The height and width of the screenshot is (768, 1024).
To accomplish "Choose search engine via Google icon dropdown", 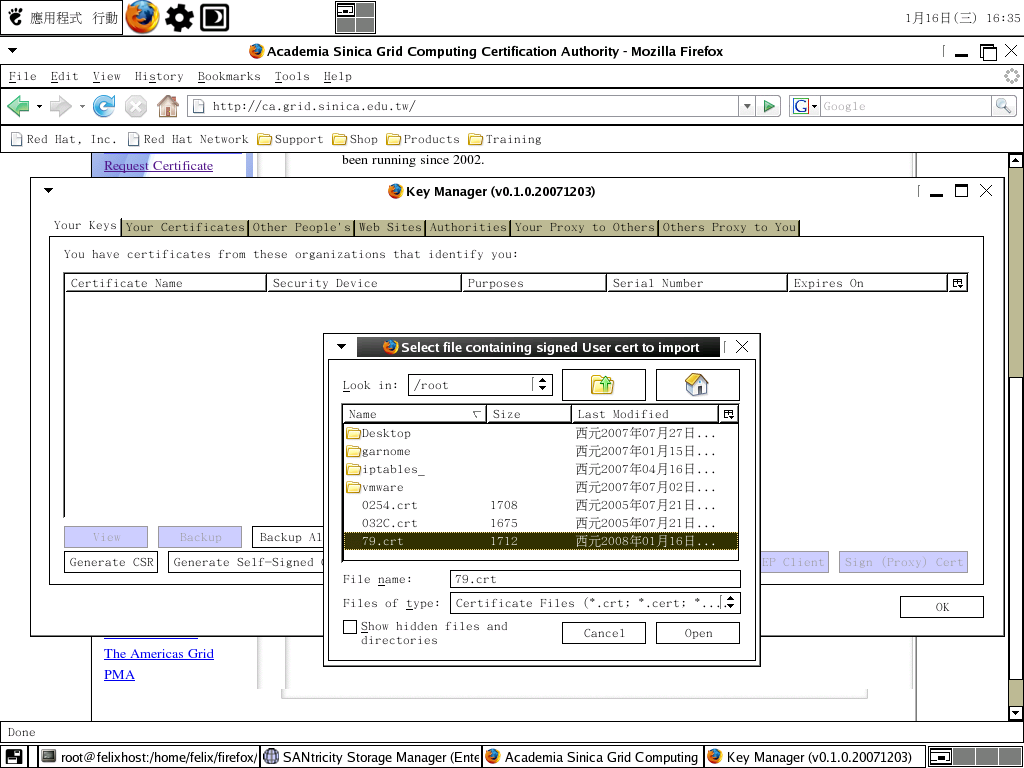I will 805,106.
